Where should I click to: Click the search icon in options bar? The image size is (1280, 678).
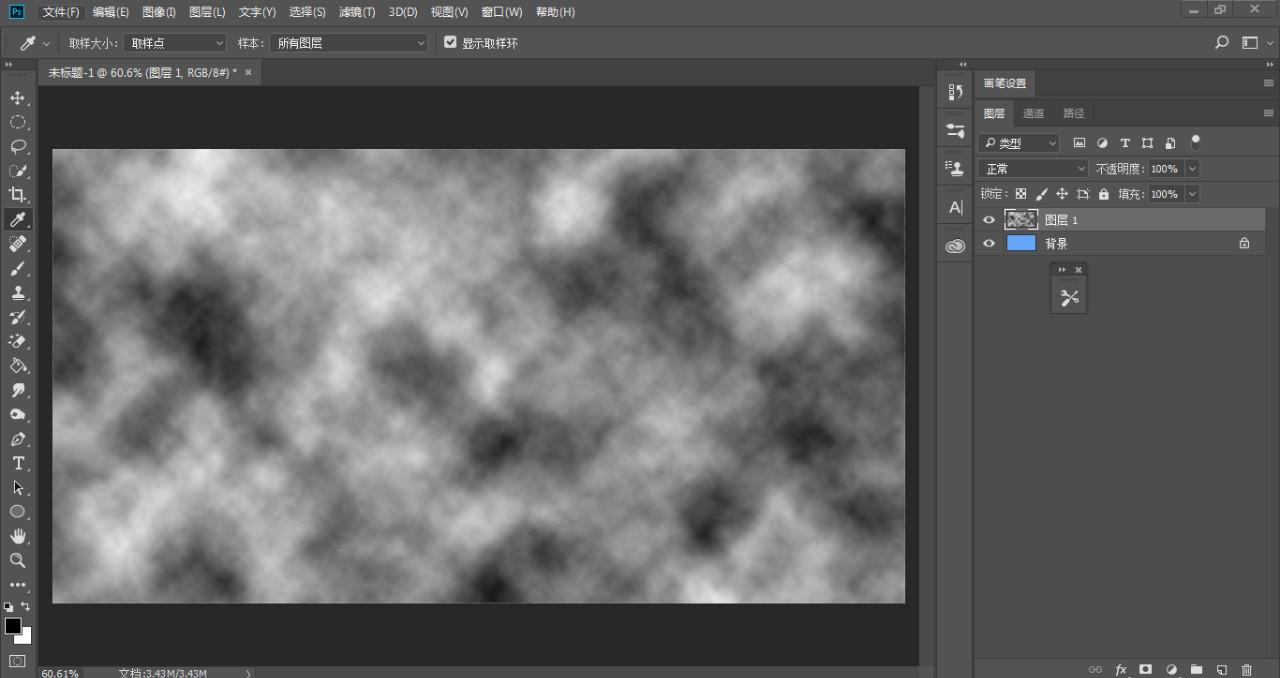pyautogui.click(x=1222, y=43)
